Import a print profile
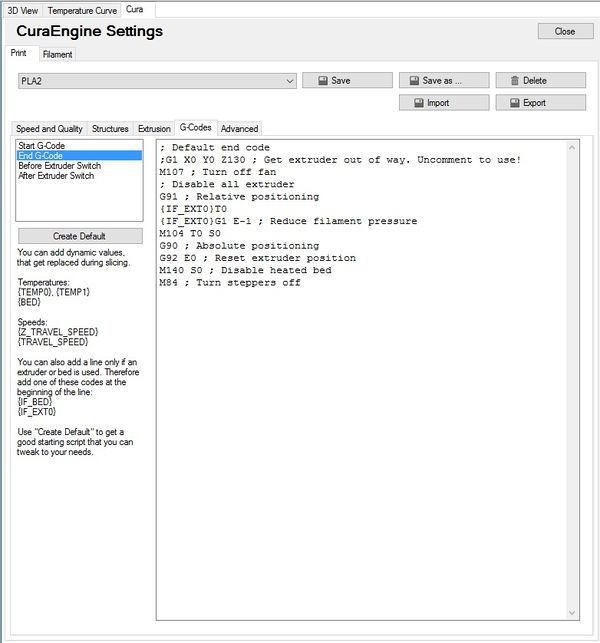Viewport: 600px width, 643px height. pyautogui.click(x=444, y=103)
